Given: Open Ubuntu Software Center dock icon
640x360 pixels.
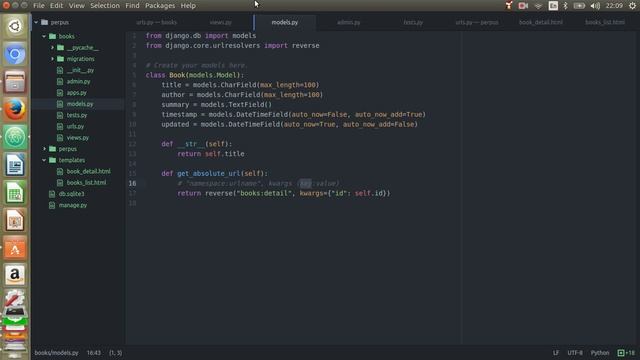Looking at the screenshot, I should coord(15,248).
